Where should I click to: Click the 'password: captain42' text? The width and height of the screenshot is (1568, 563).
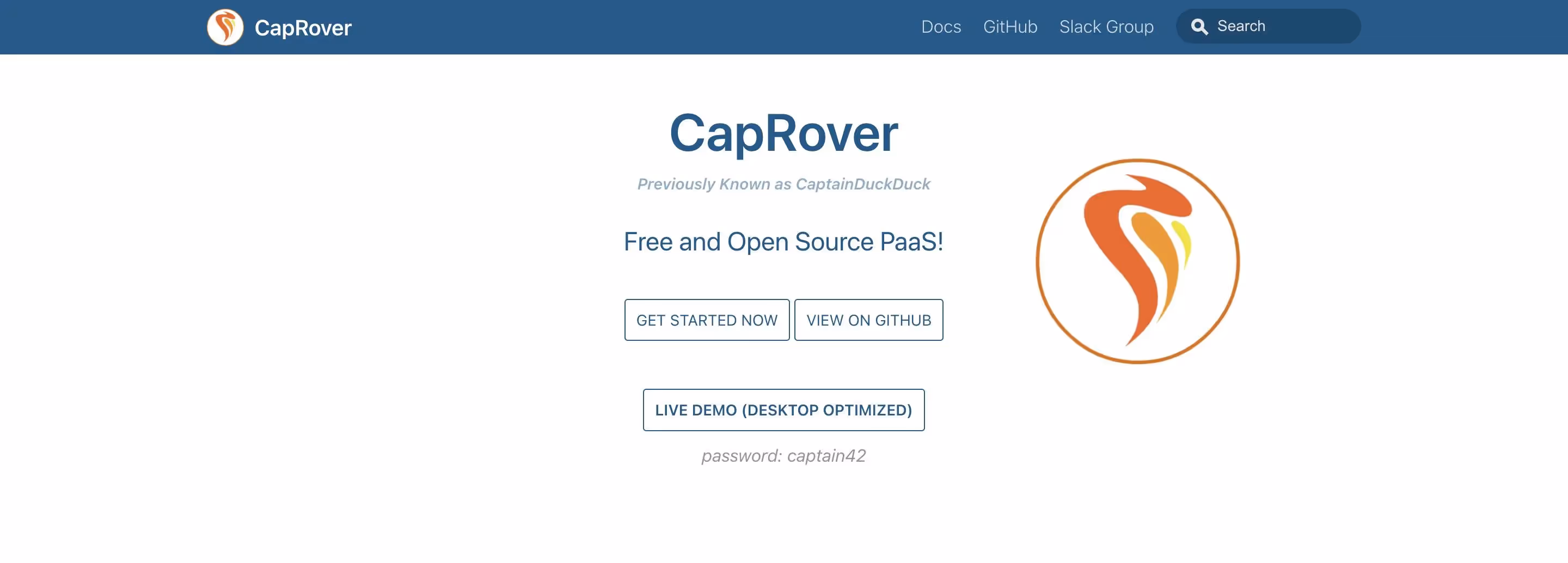click(x=784, y=455)
